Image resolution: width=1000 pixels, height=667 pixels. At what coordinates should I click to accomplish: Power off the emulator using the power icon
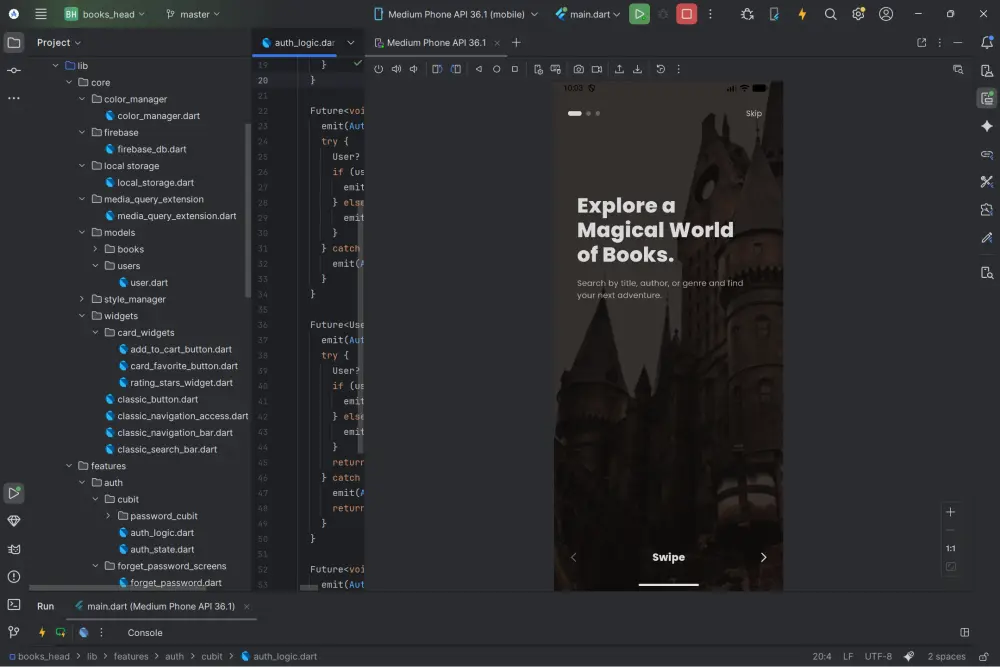click(378, 69)
